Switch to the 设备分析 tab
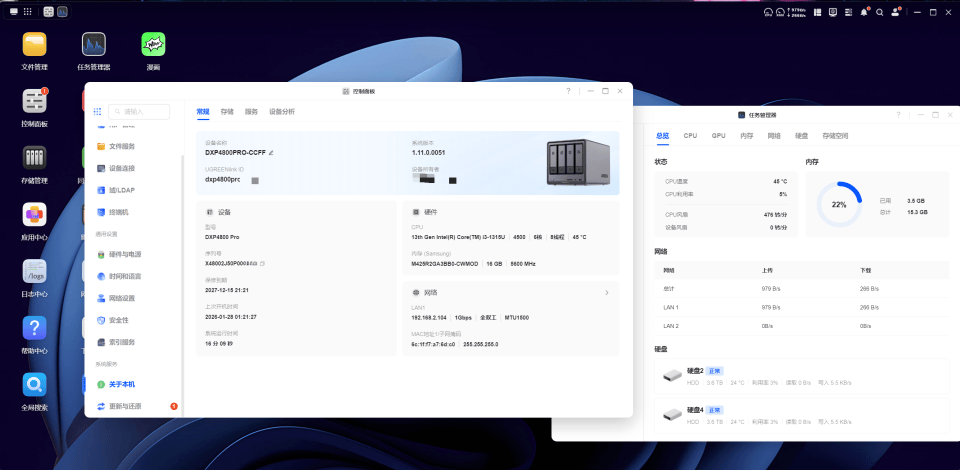Viewport: 960px width, 470px height. point(282,112)
